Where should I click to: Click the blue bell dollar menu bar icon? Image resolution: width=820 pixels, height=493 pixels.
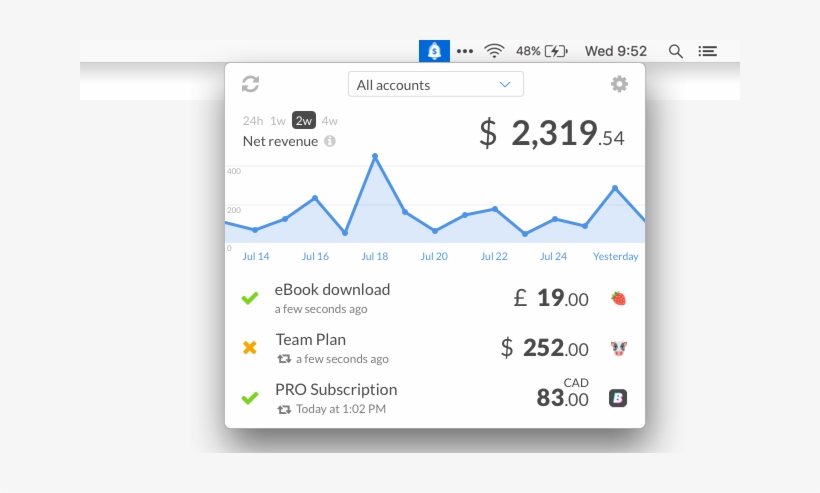434,51
